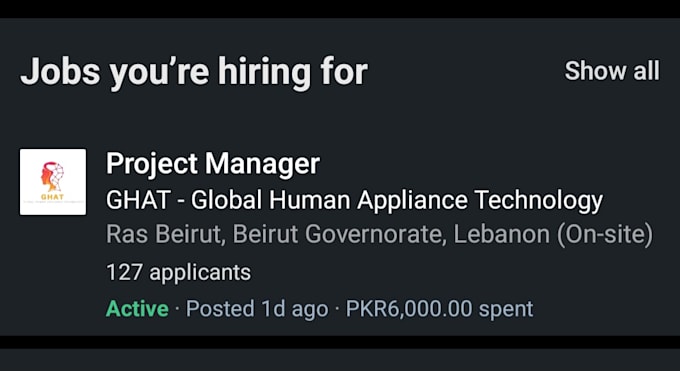
Task: Open the Show all jobs link
Action: pos(612,71)
